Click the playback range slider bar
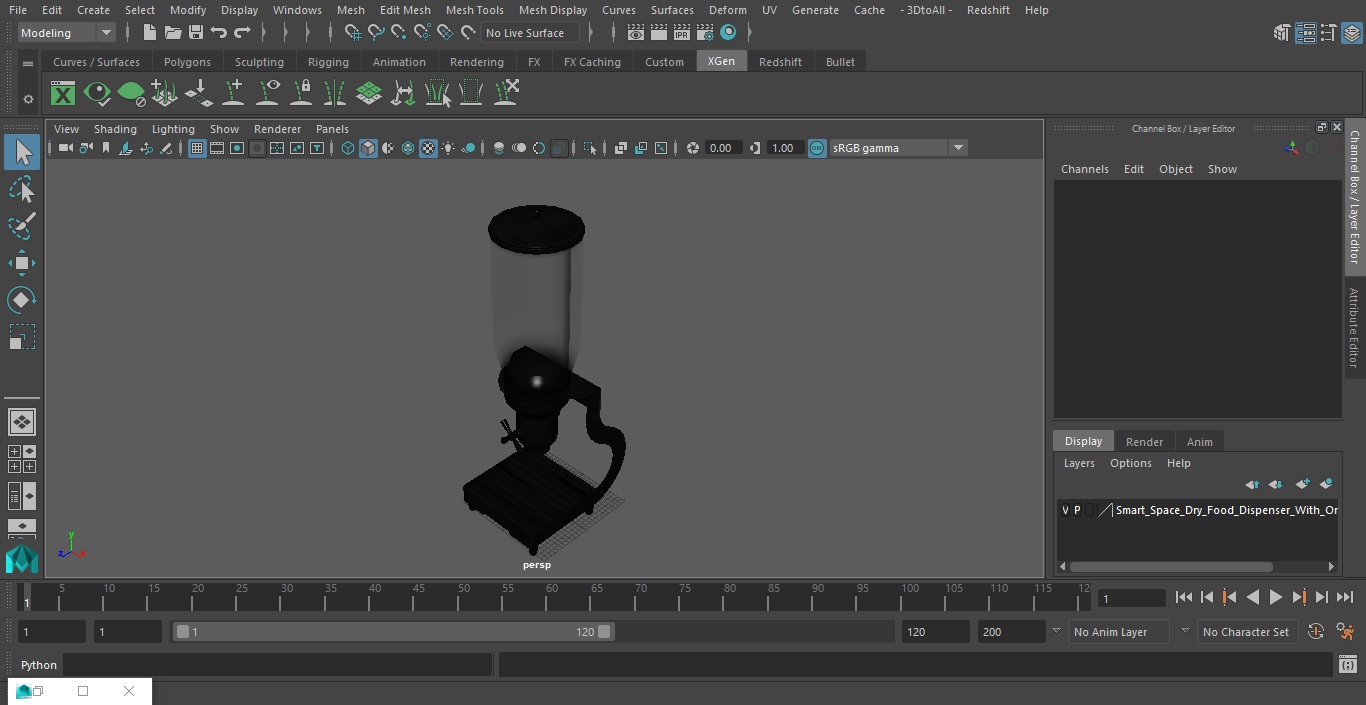The height and width of the screenshot is (705, 1366). pos(393,632)
